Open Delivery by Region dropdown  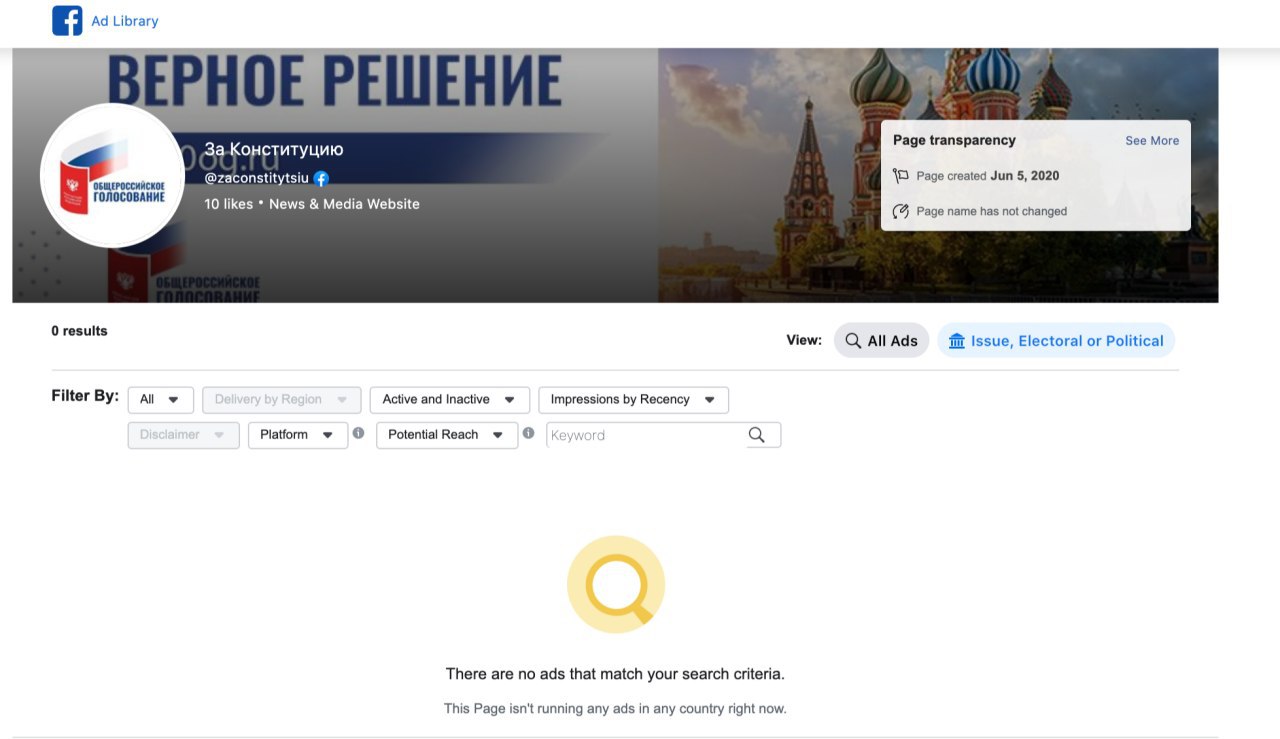[281, 399]
